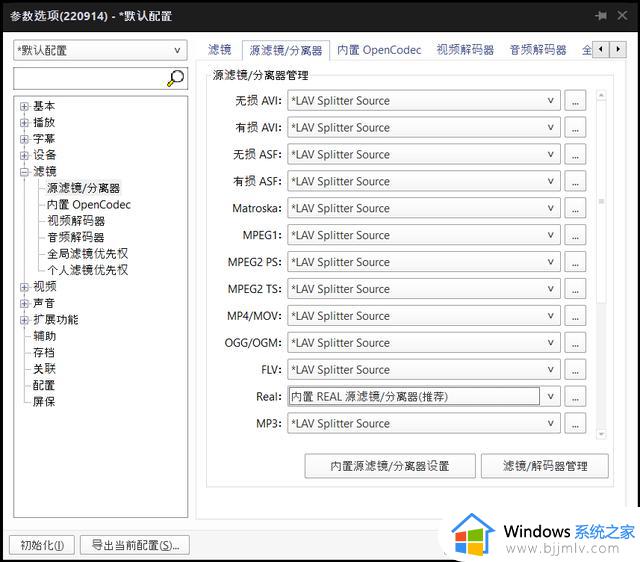Screen dimensions: 640x562
Task: Open the Matroska browse '...' button
Action: pos(575,208)
